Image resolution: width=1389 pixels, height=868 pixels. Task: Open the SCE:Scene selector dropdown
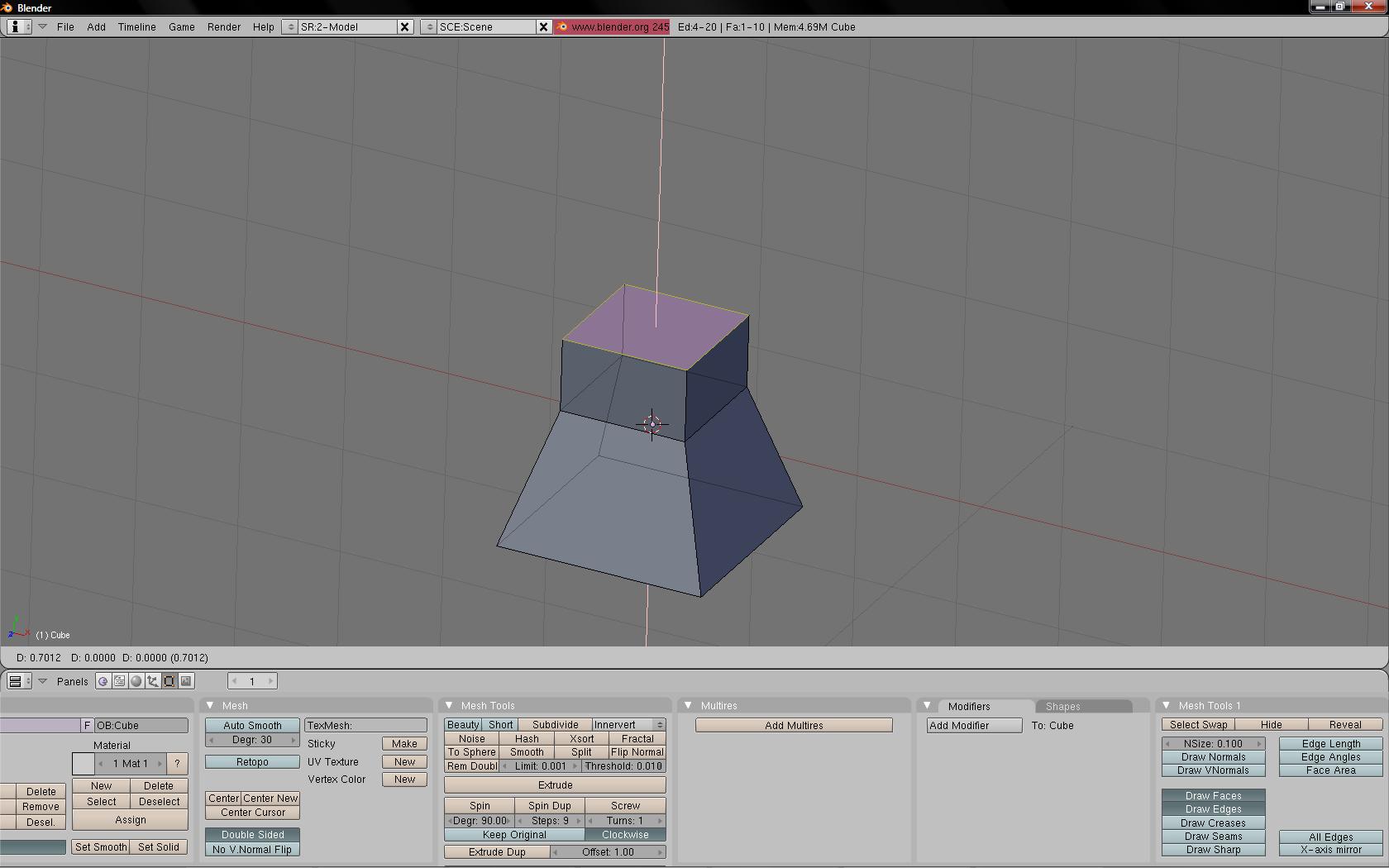429,26
